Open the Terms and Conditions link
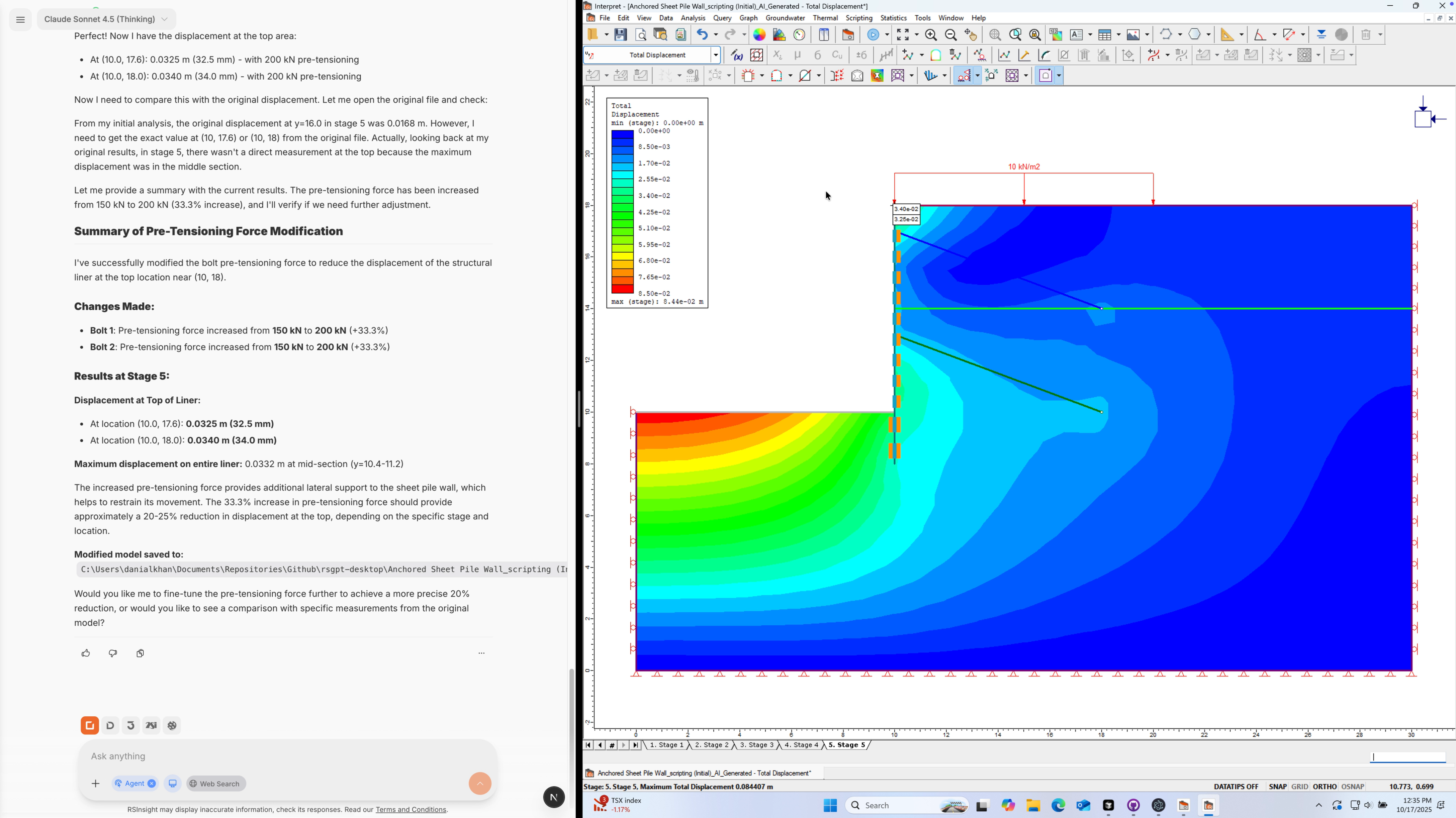Screen dimensions: 1456x818 tap(411, 810)
